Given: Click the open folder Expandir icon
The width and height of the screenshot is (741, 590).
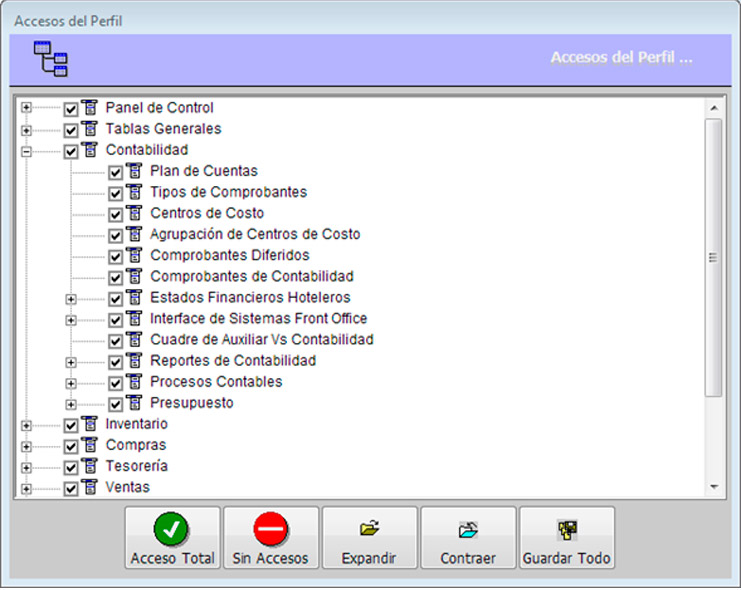Looking at the screenshot, I should (369, 528).
